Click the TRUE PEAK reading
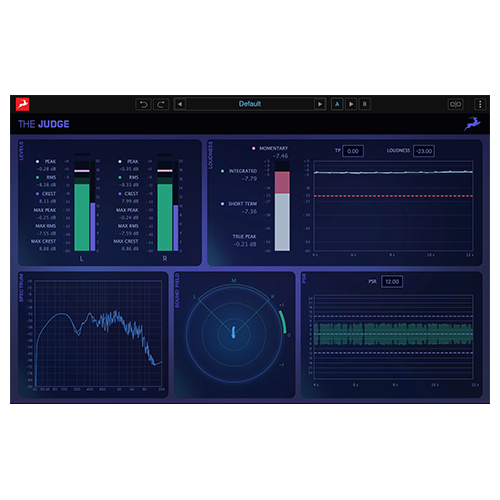The width and height of the screenshot is (500, 500). coord(245,244)
